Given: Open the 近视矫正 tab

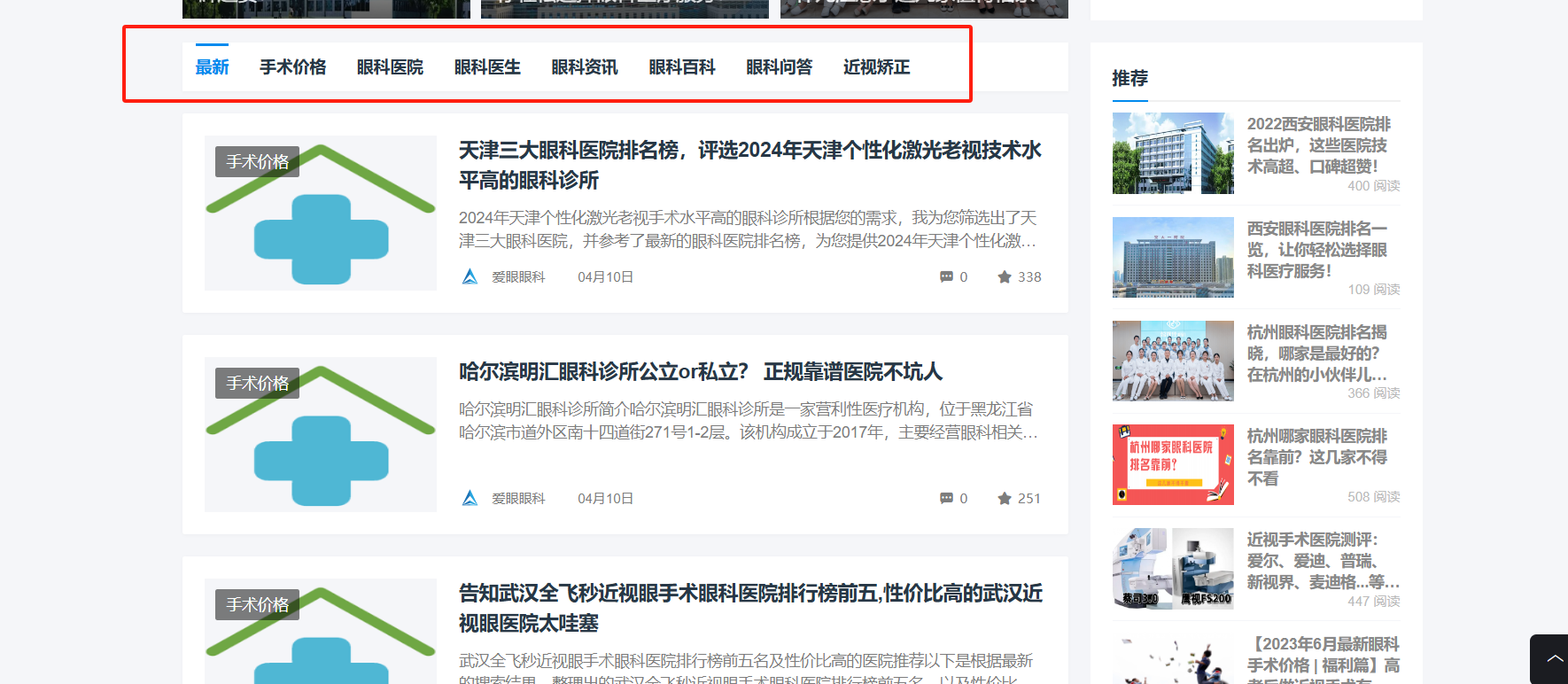Looking at the screenshot, I should pyautogui.click(x=877, y=67).
